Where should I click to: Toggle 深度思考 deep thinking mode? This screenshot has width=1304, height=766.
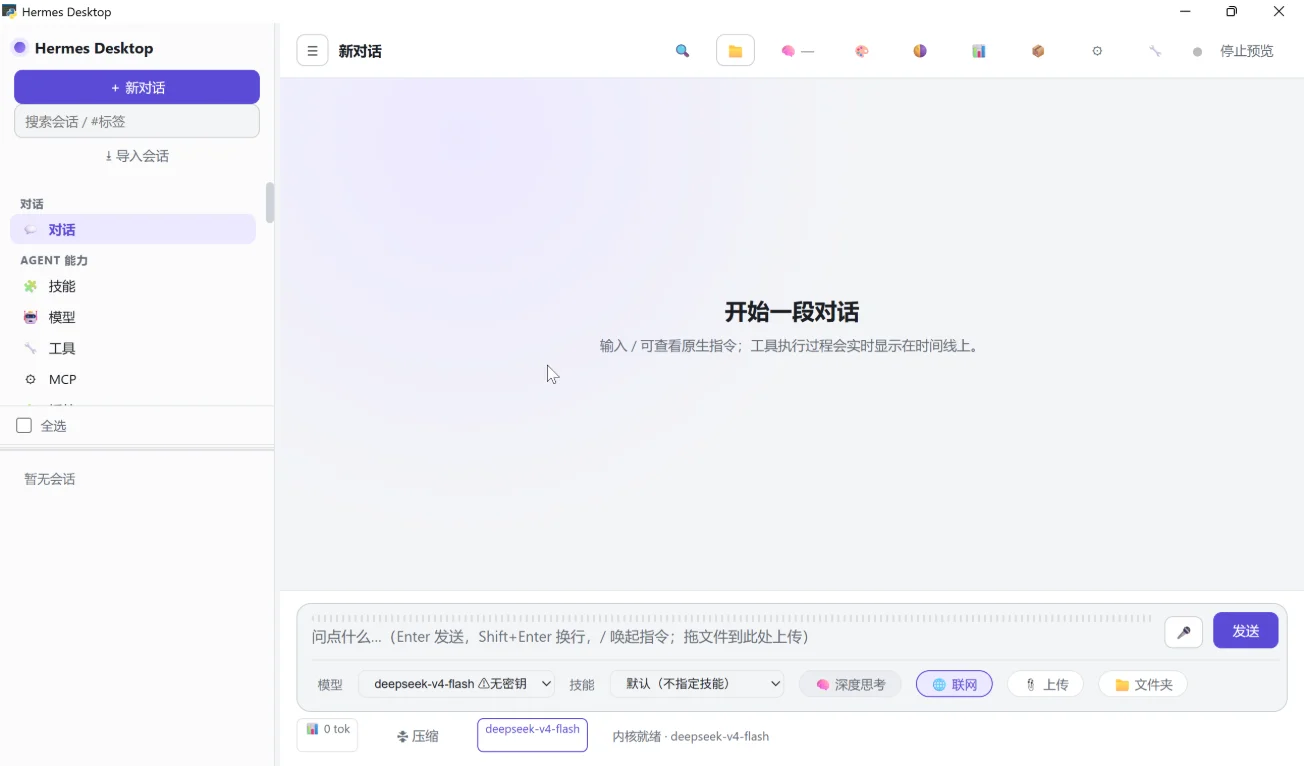tap(850, 684)
